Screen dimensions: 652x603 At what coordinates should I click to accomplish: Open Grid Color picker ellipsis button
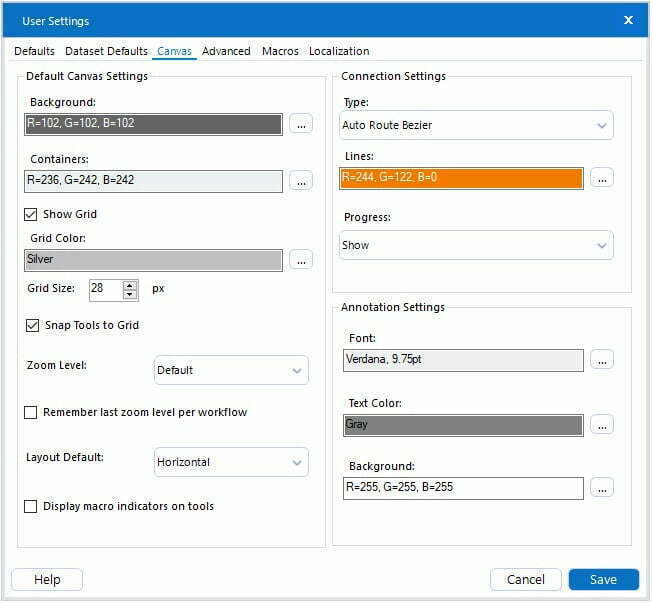[x=301, y=260]
